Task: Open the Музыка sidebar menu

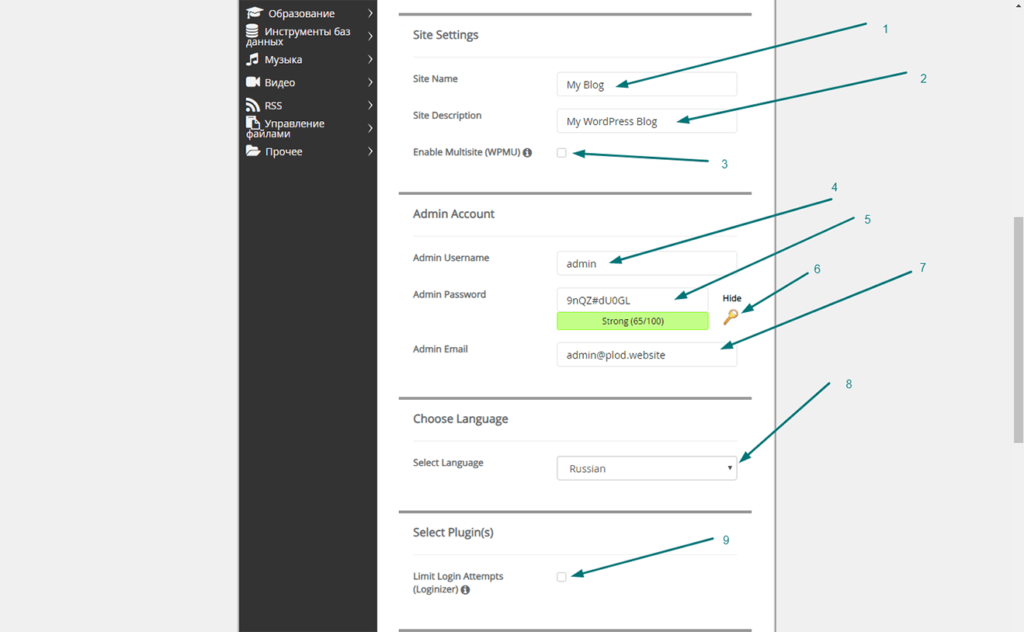Action: point(308,59)
